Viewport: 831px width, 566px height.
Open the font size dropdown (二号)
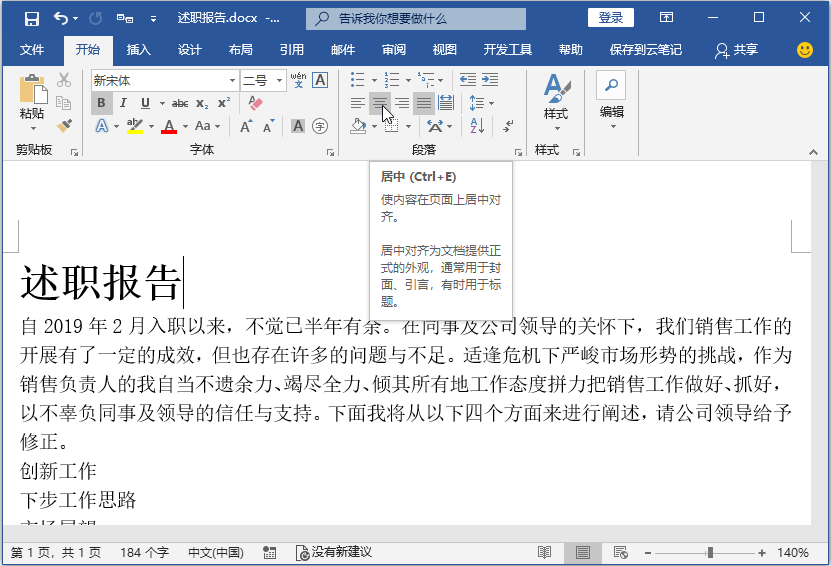pos(279,81)
